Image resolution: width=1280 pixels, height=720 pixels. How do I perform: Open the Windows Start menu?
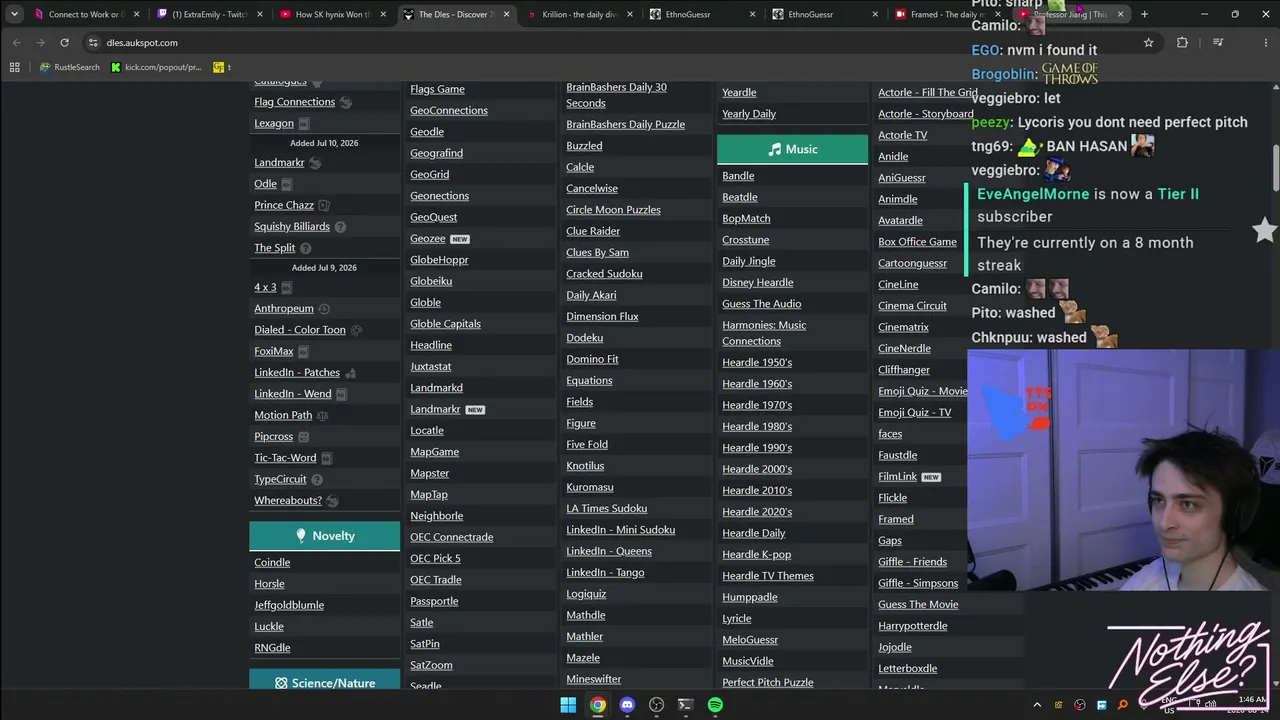click(568, 705)
